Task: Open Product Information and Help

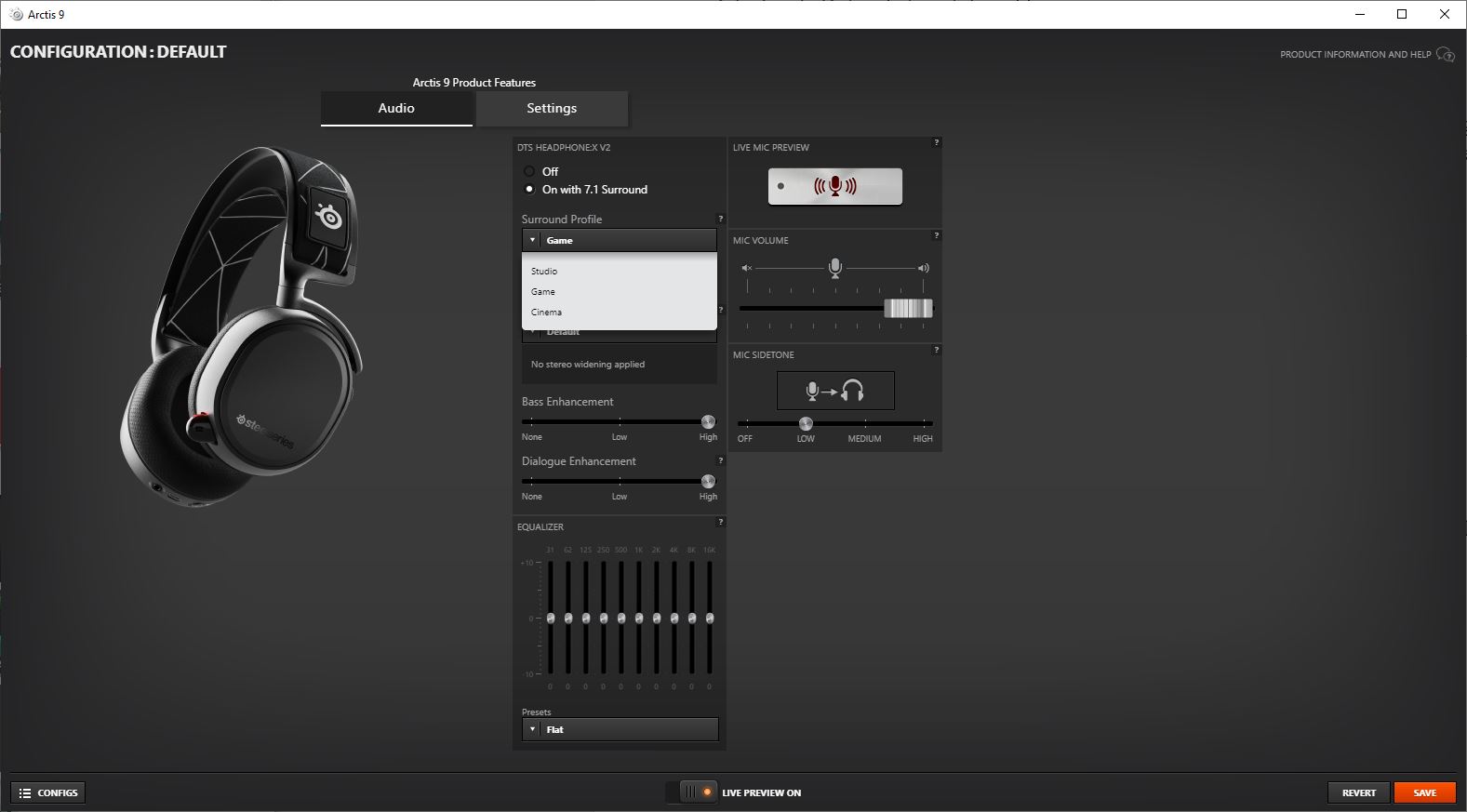Action: click(1355, 55)
